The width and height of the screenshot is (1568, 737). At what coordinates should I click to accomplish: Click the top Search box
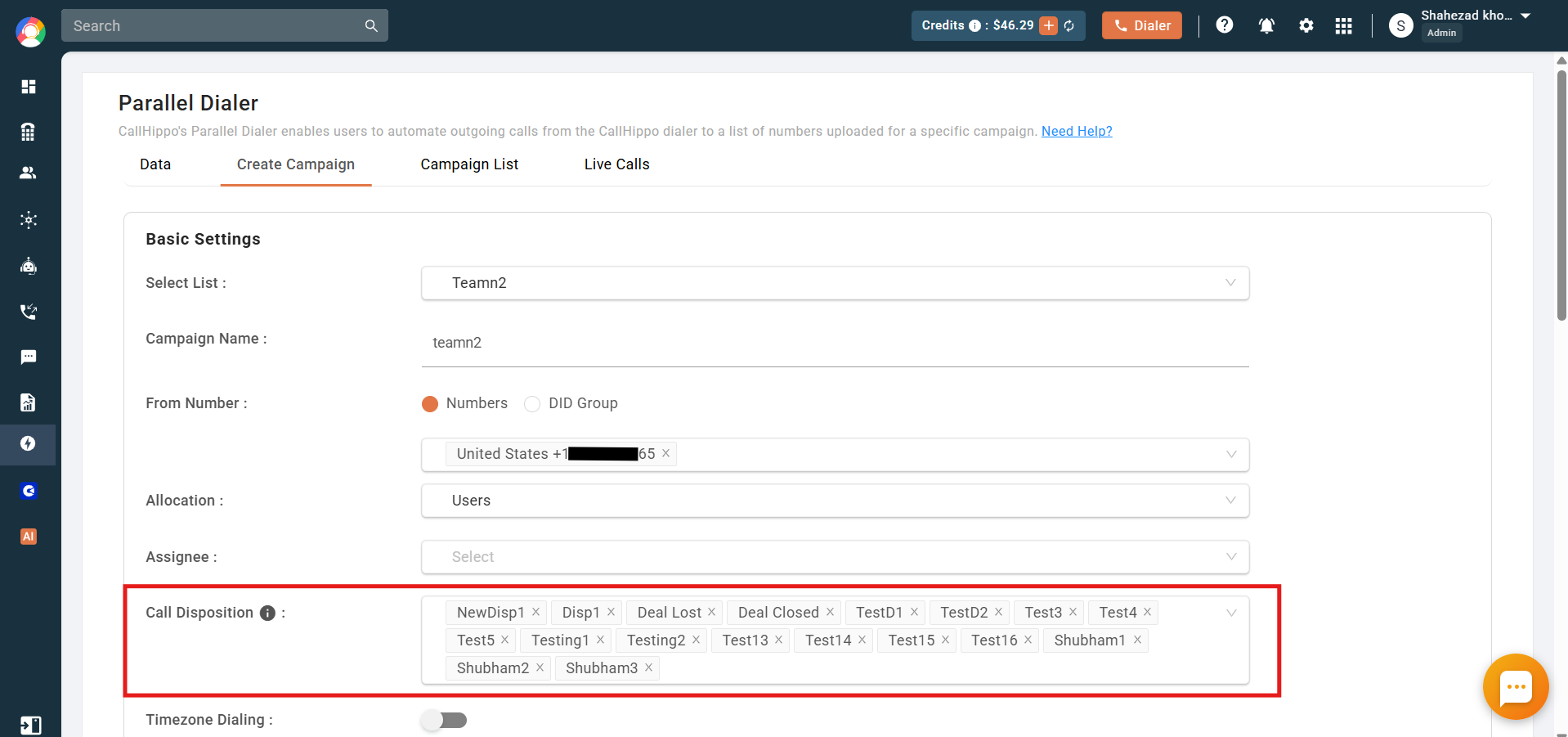pos(225,25)
